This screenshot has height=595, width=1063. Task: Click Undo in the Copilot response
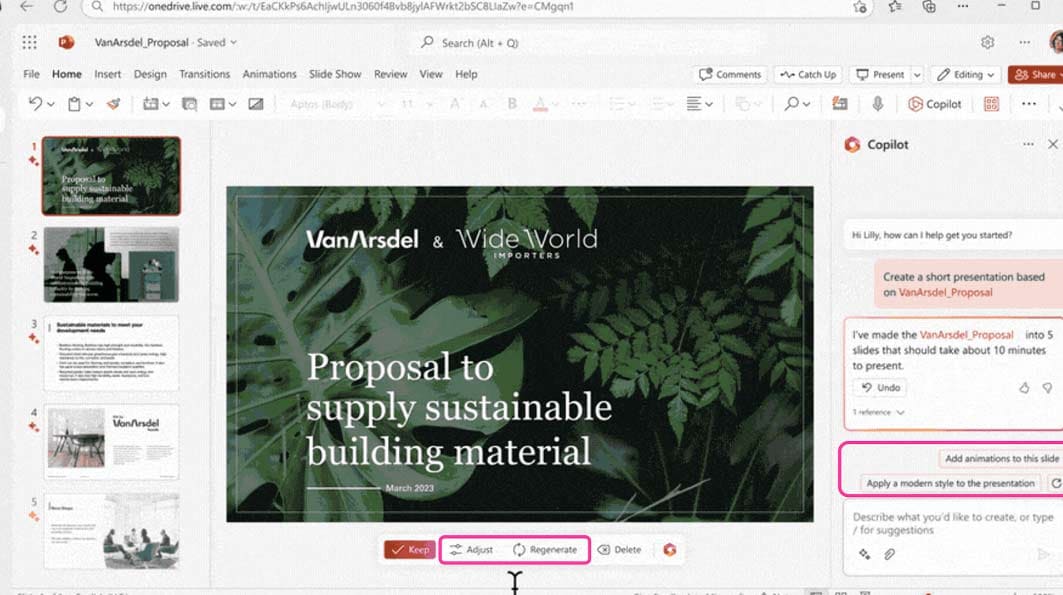pyautogui.click(x=880, y=388)
